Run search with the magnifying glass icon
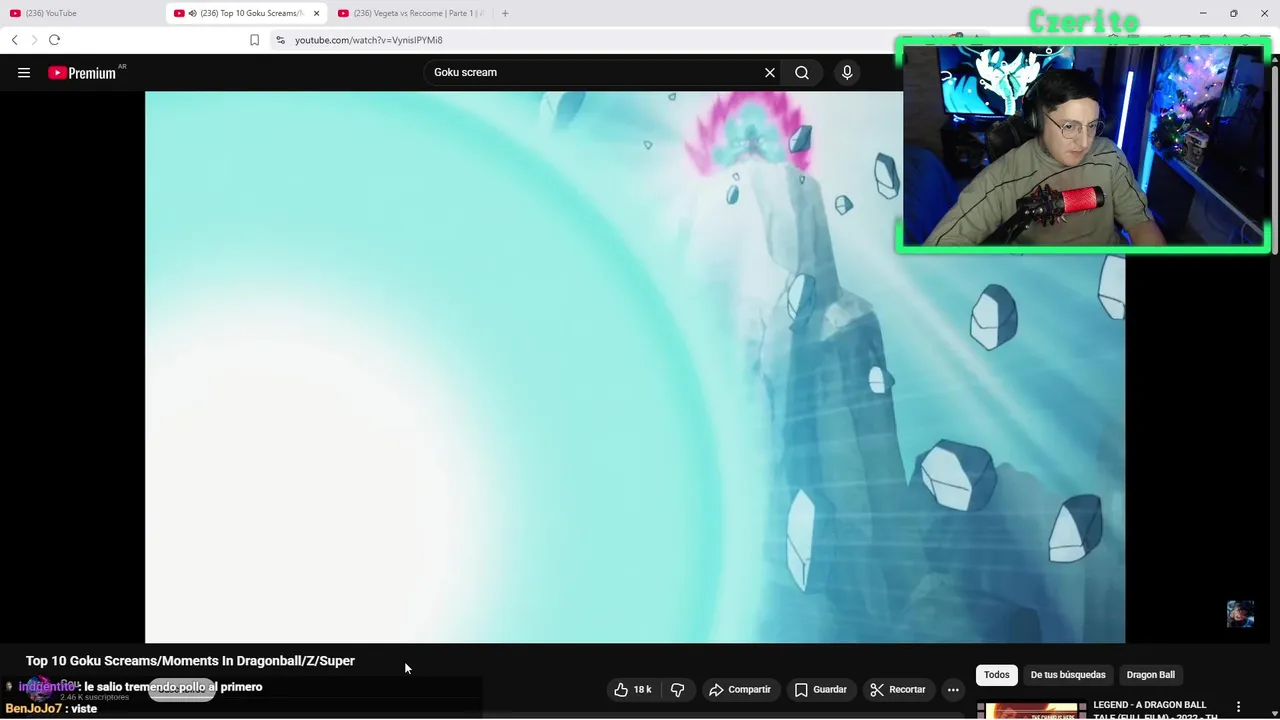 tap(802, 73)
